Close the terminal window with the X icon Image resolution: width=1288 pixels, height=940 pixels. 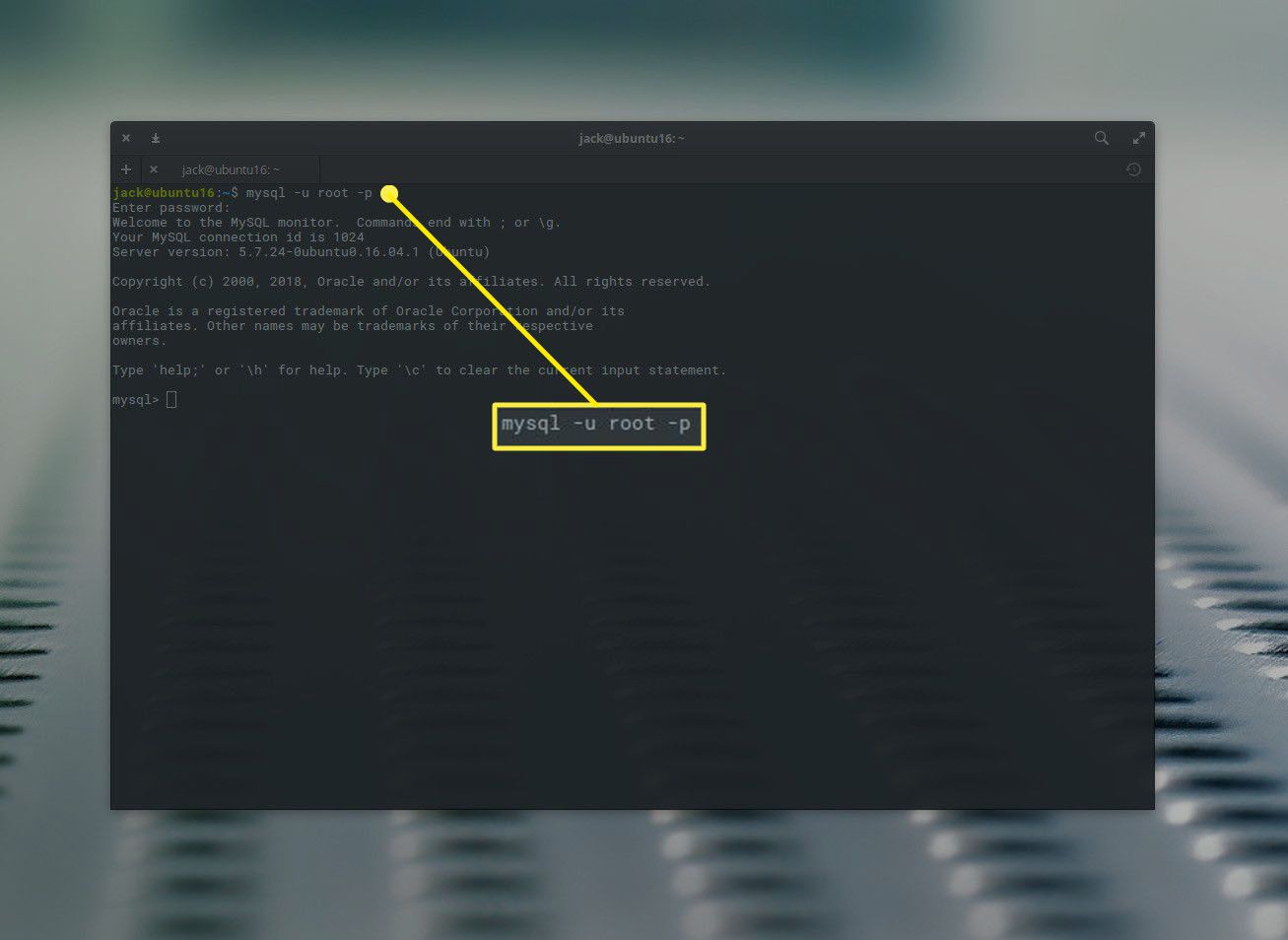coord(126,138)
